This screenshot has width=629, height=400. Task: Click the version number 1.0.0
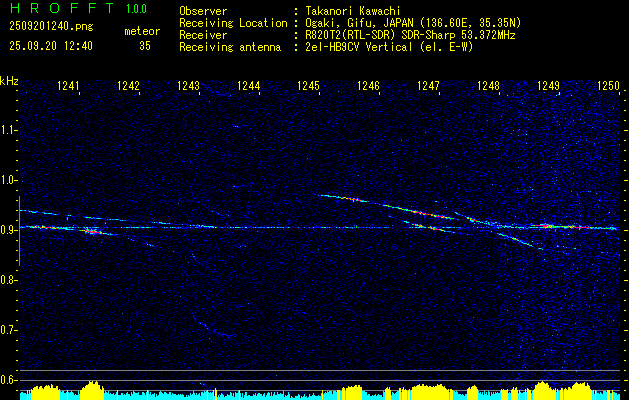[x=136, y=8]
